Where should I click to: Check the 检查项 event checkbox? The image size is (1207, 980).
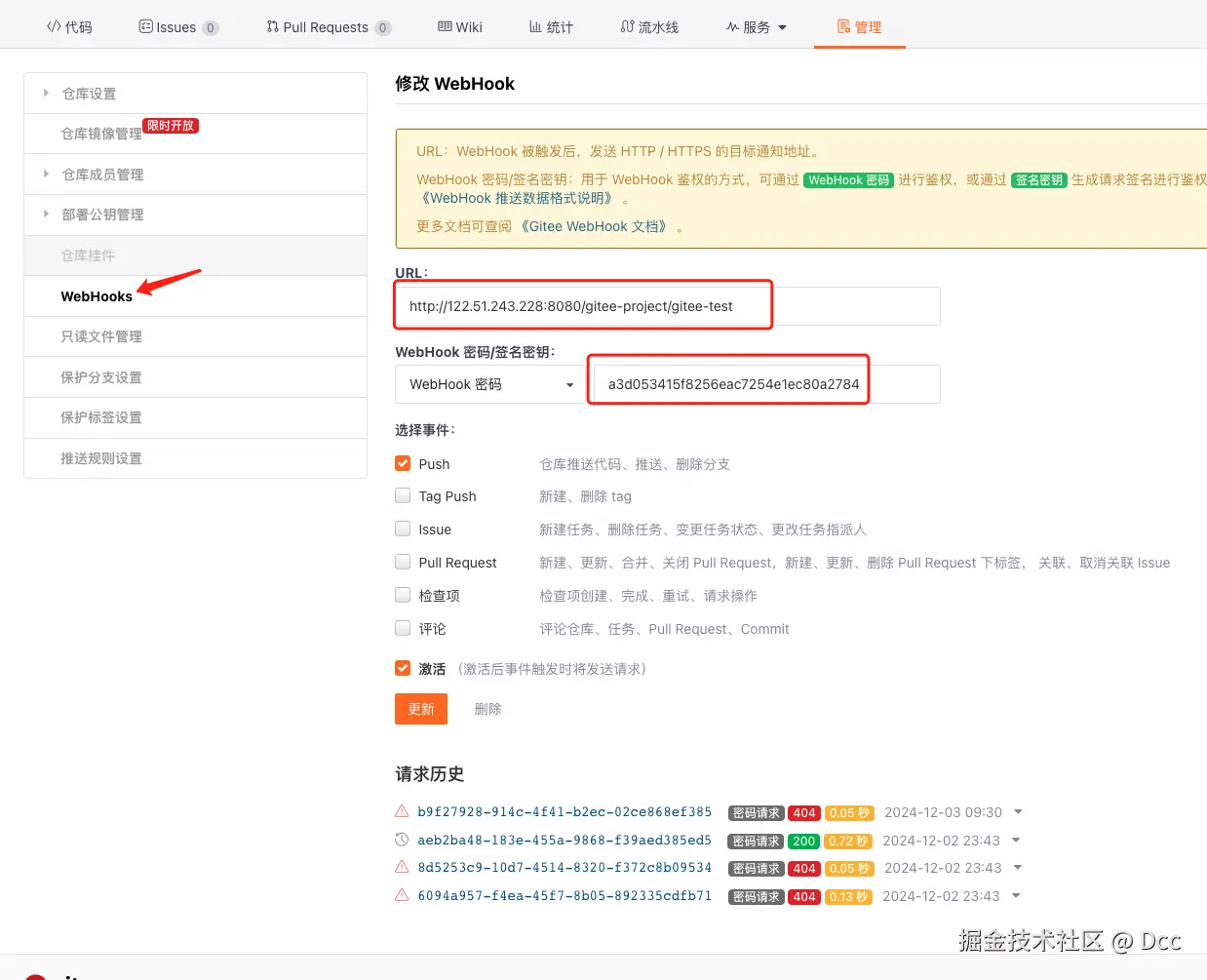coord(403,595)
